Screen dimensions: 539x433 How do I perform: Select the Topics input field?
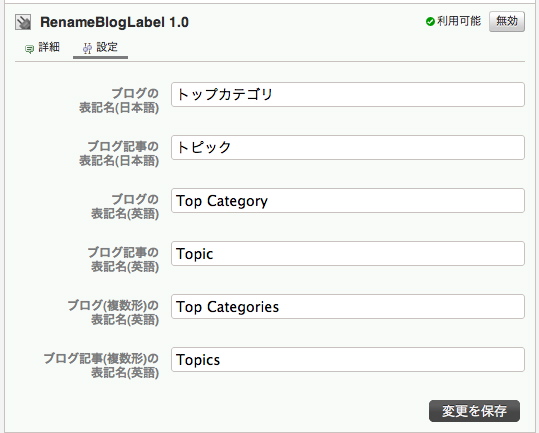pos(348,359)
